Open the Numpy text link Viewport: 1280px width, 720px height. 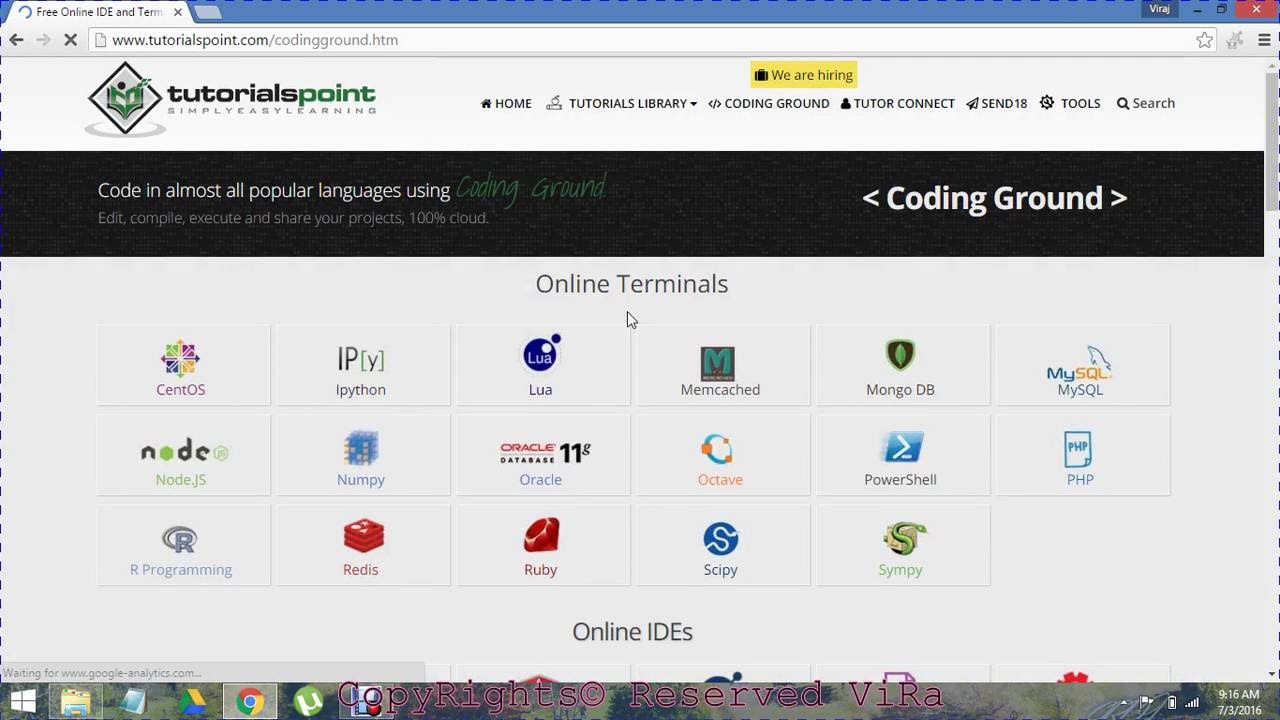click(x=360, y=480)
